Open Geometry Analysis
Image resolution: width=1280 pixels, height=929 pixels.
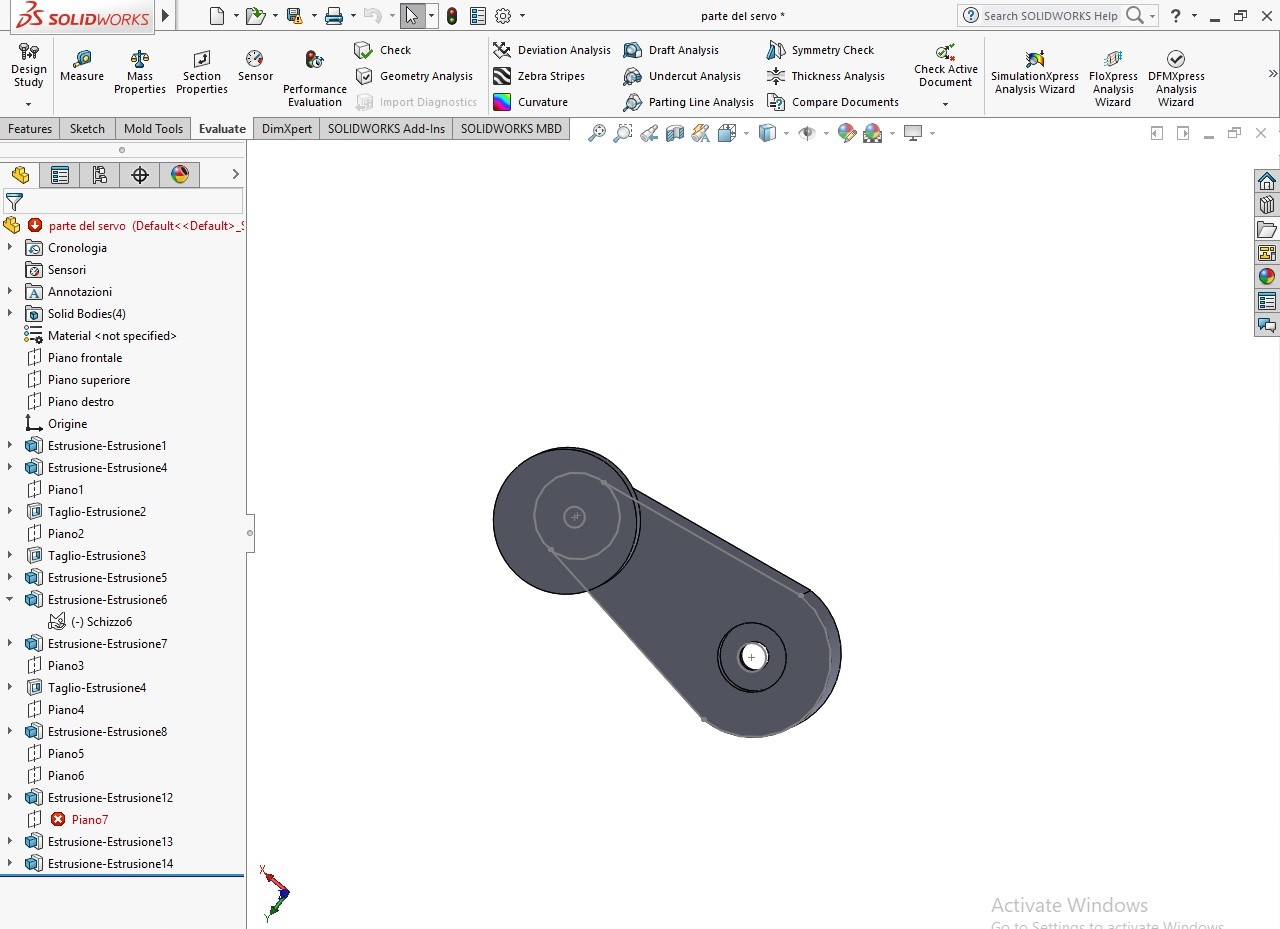pyautogui.click(x=414, y=76)
